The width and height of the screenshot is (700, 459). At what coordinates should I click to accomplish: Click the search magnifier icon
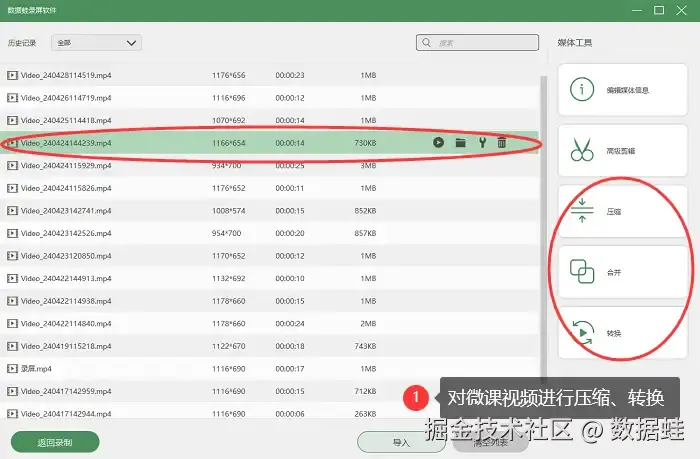point(426,42)
